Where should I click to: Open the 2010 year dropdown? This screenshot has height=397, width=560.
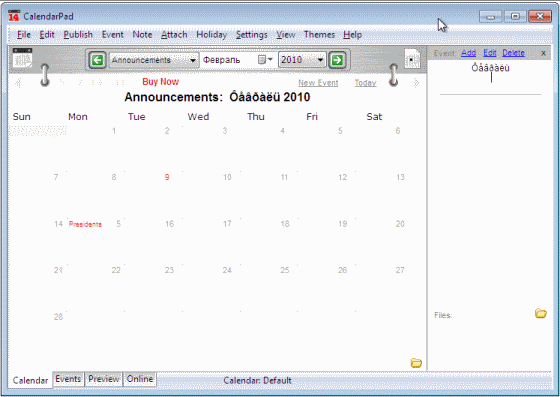coord(301,60)
